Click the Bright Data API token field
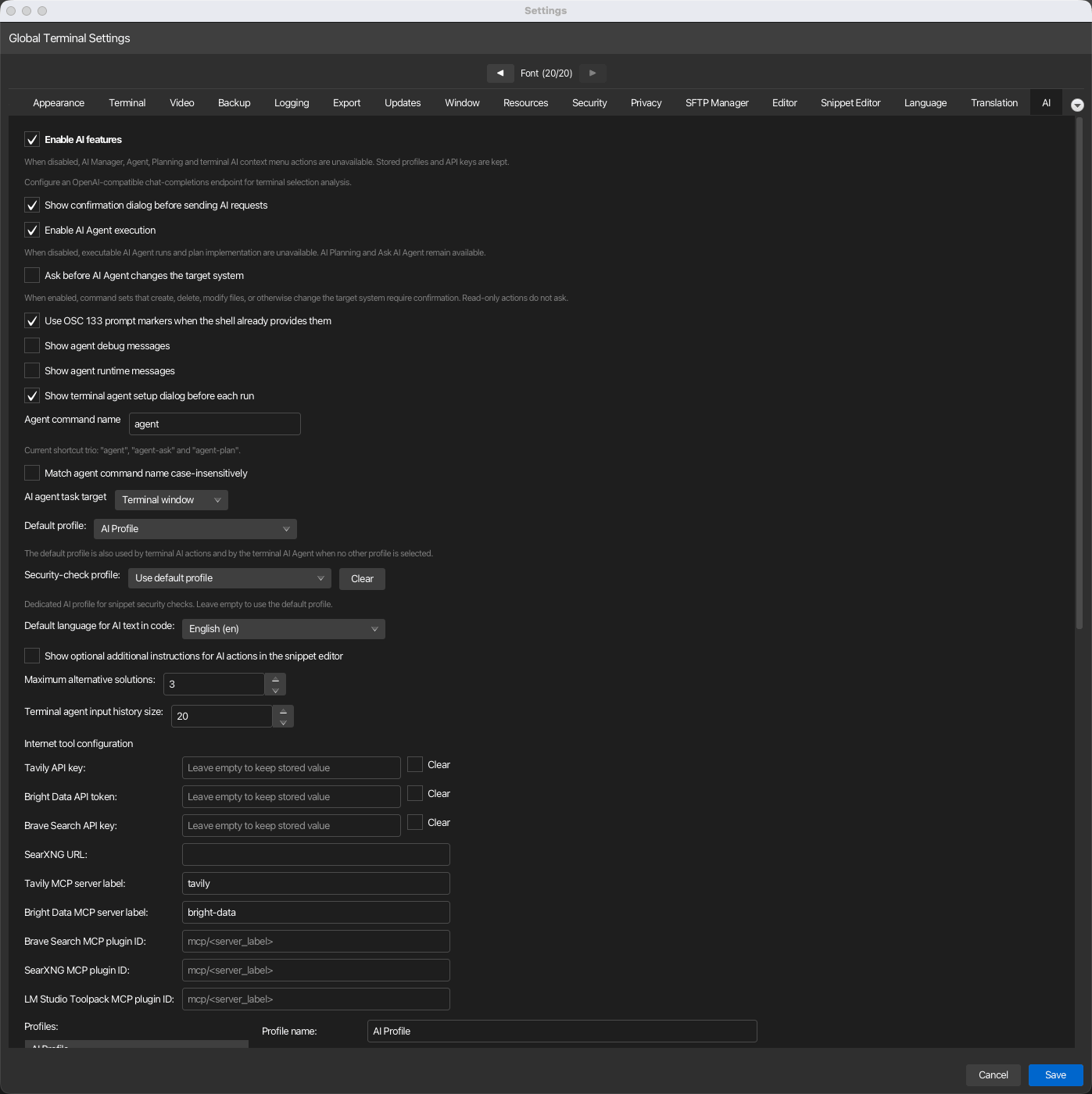 coord(292,797)
